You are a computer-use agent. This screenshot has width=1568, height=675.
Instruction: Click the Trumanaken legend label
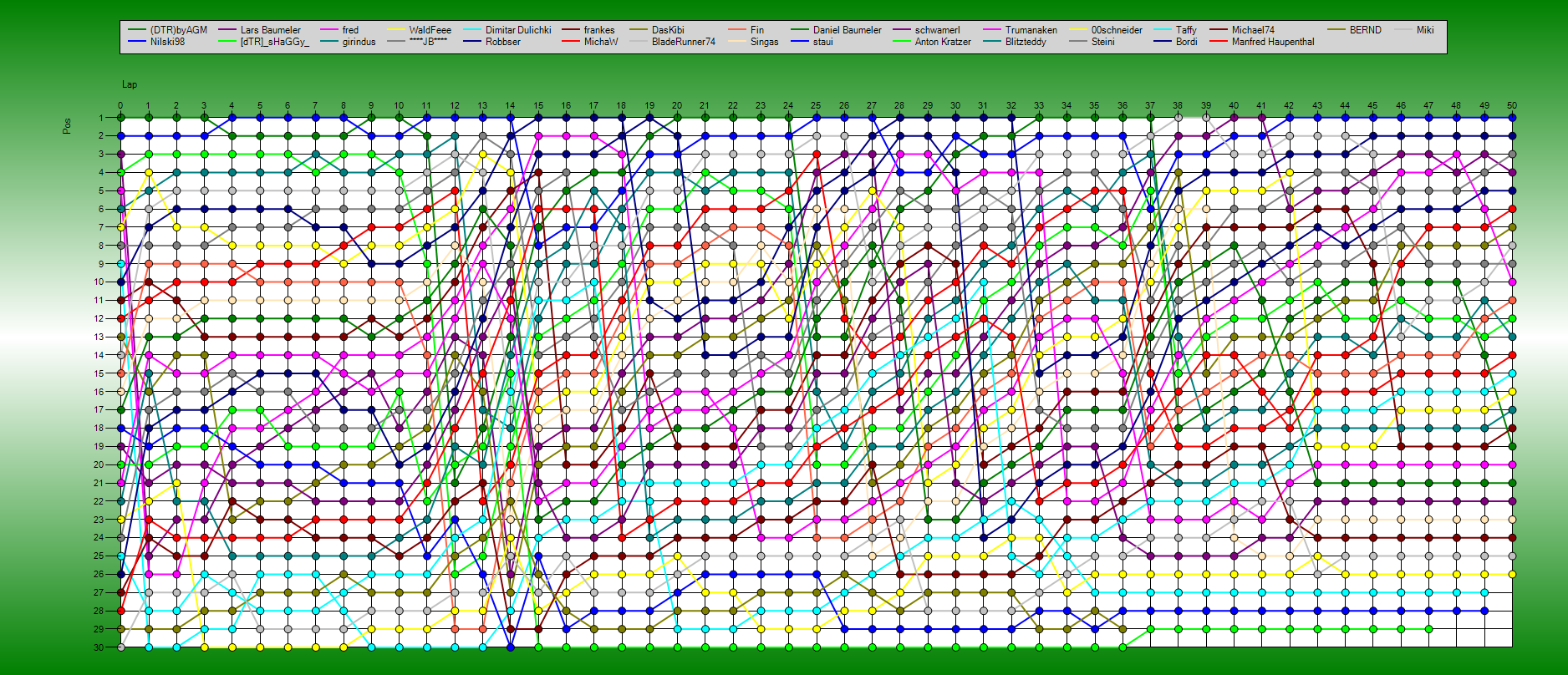(x=1031, y=30)
